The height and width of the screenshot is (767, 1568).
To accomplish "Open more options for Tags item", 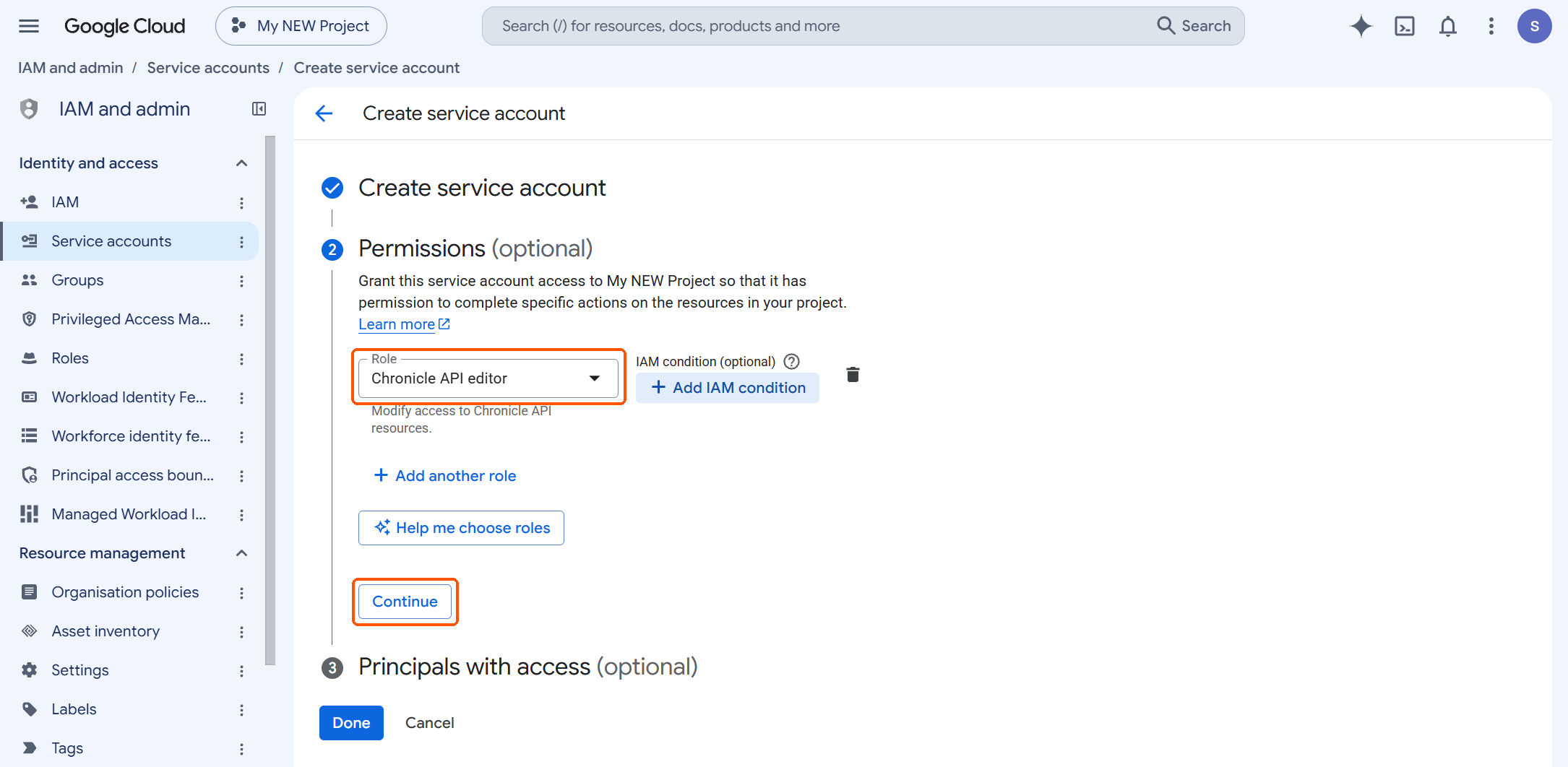I will [x=241, y=749].
